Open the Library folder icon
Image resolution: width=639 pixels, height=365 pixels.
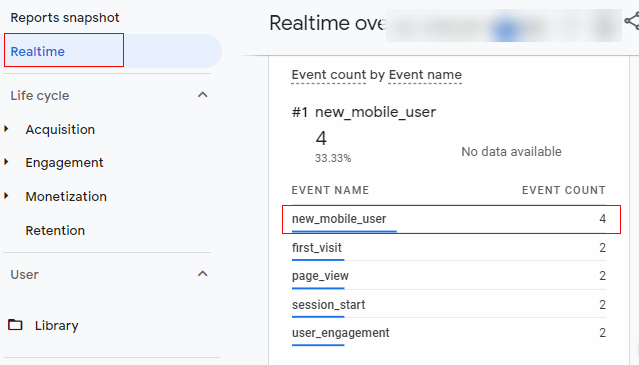pyautogui.click(x=15, y=325)
